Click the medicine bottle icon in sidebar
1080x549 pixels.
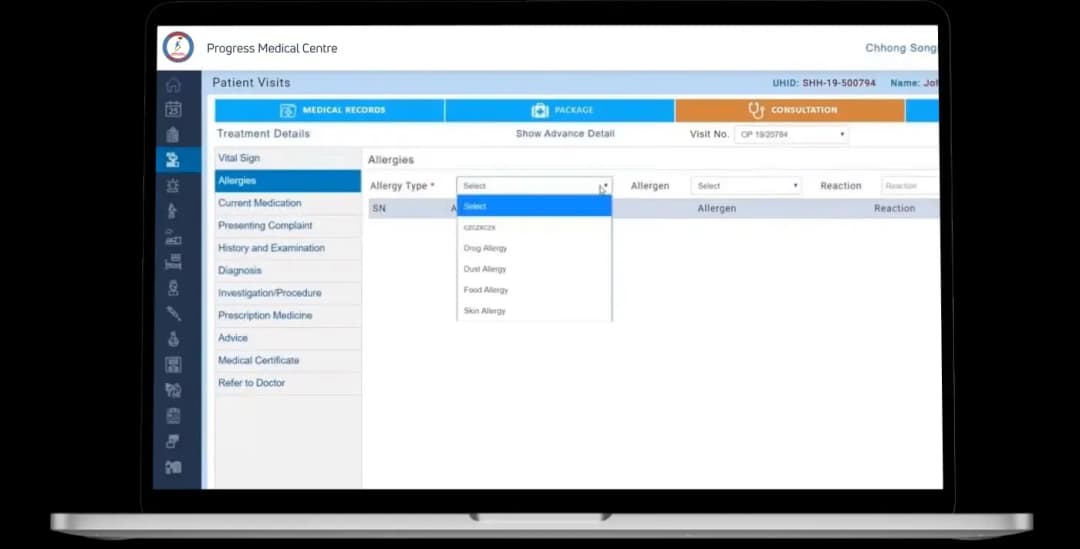click(173, 340)
